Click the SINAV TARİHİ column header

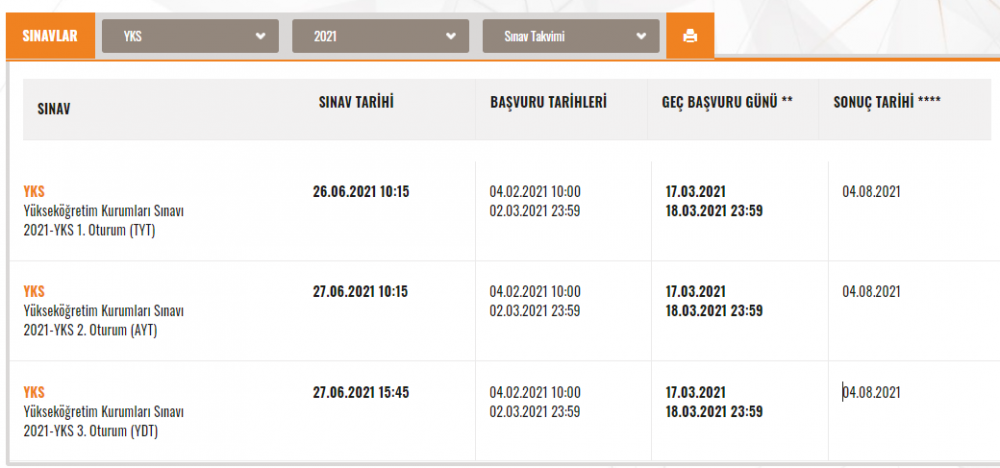(355, 102)
